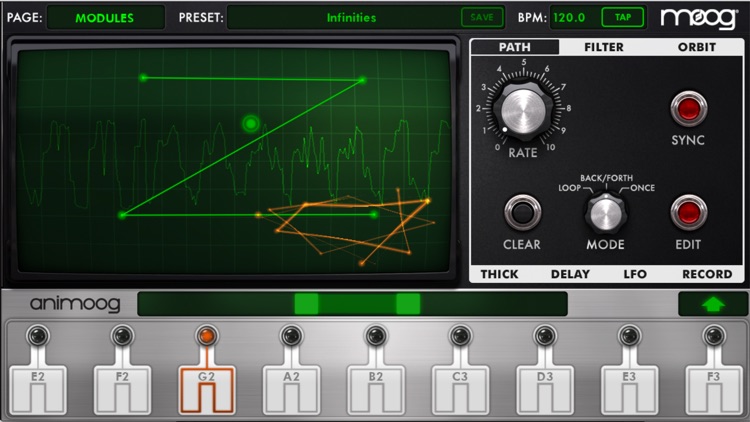The image size is (750, 422).
Task: Click the MODE selector knob
Action: pos(605,213)
